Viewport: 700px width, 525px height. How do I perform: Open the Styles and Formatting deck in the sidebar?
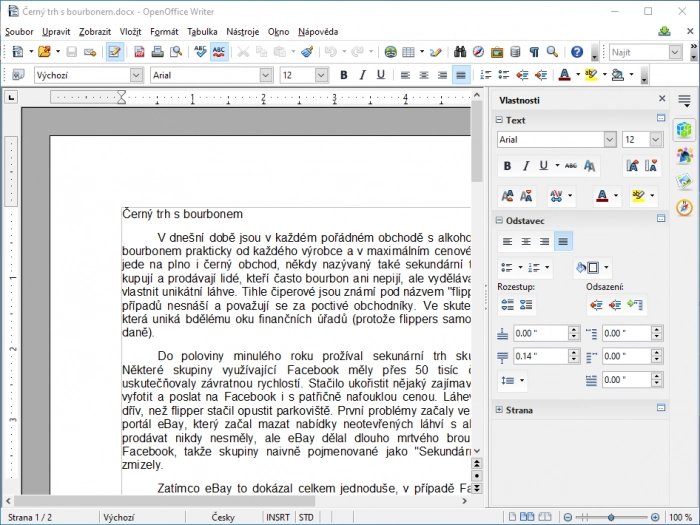[684, 155]
